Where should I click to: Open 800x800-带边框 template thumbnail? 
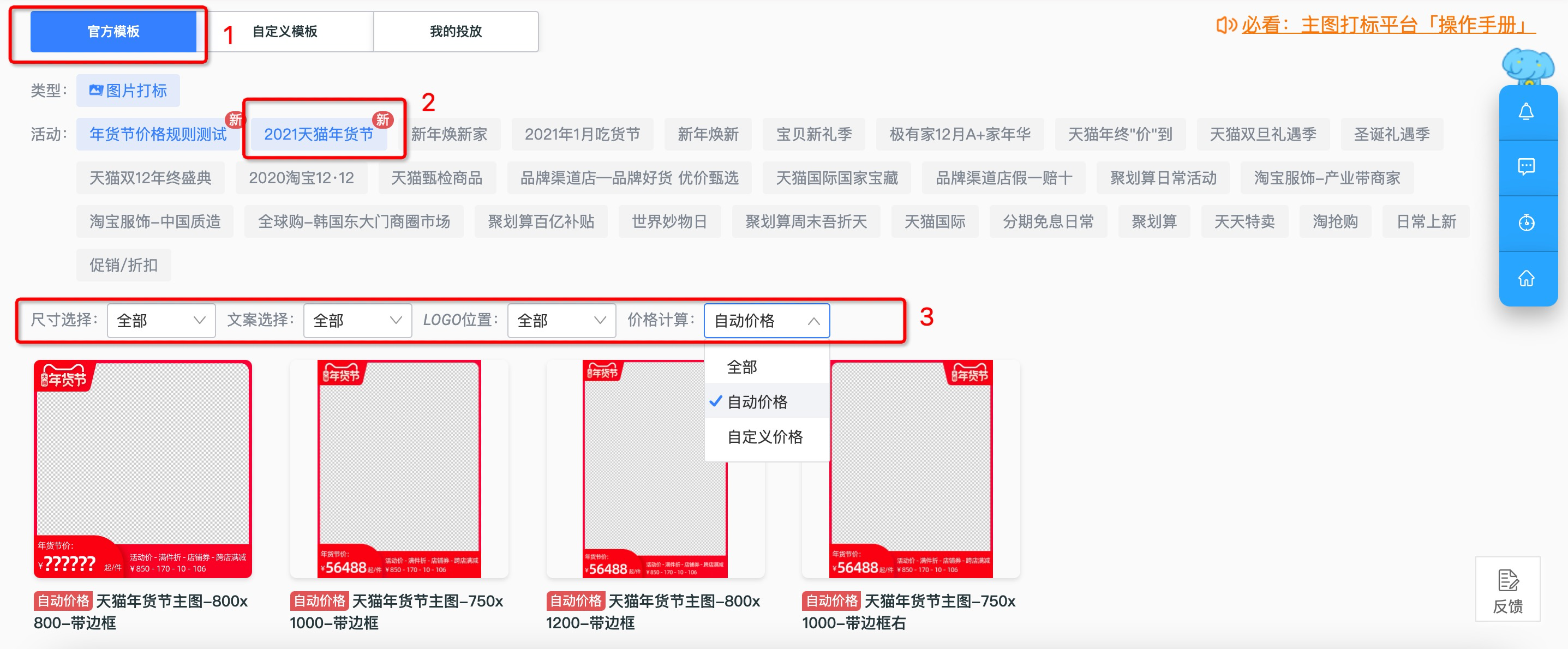[143, 469]
